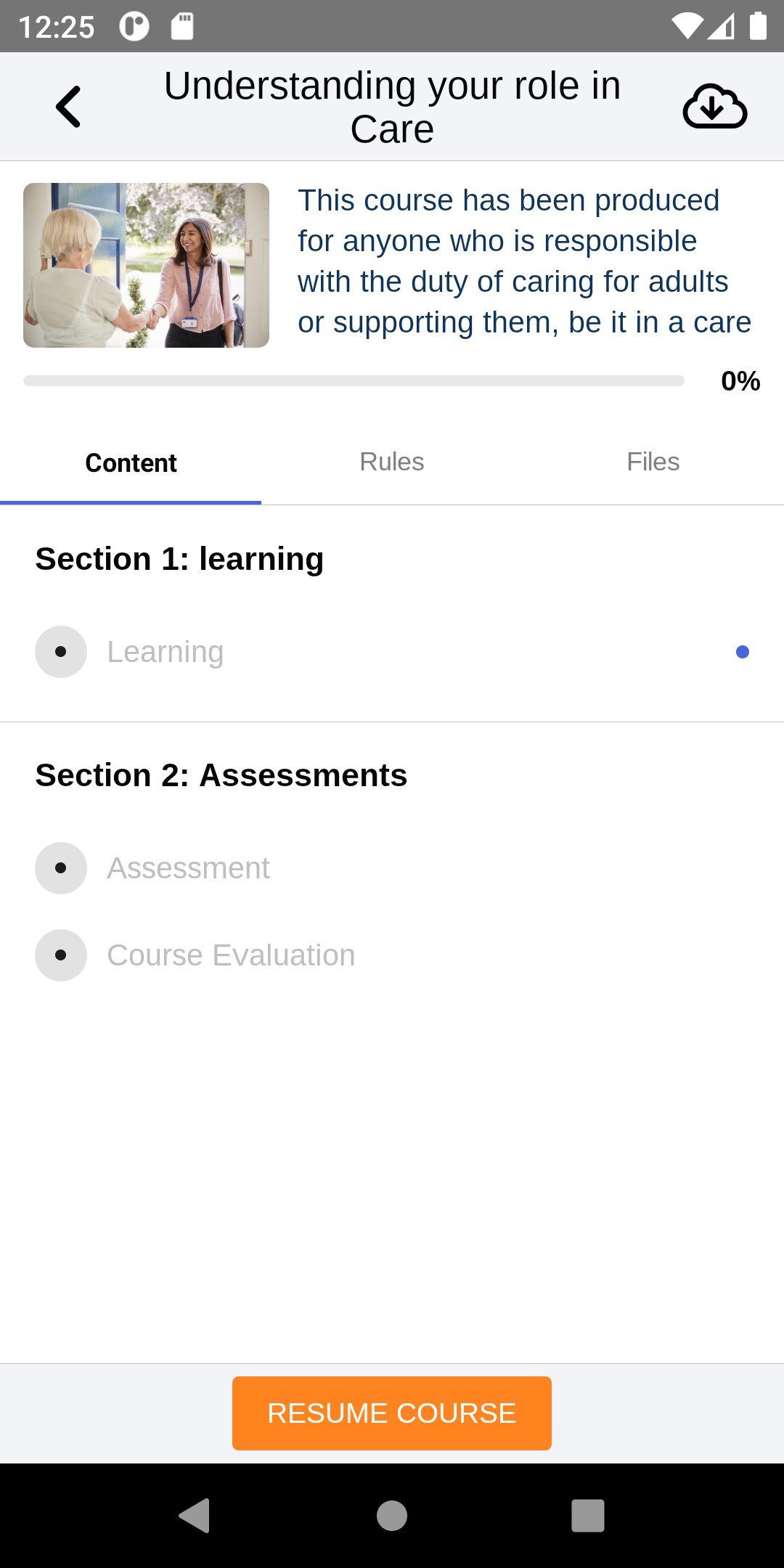
Task: Tap the Section 2: Assessments heading
Action: click(x=221, y=775)
